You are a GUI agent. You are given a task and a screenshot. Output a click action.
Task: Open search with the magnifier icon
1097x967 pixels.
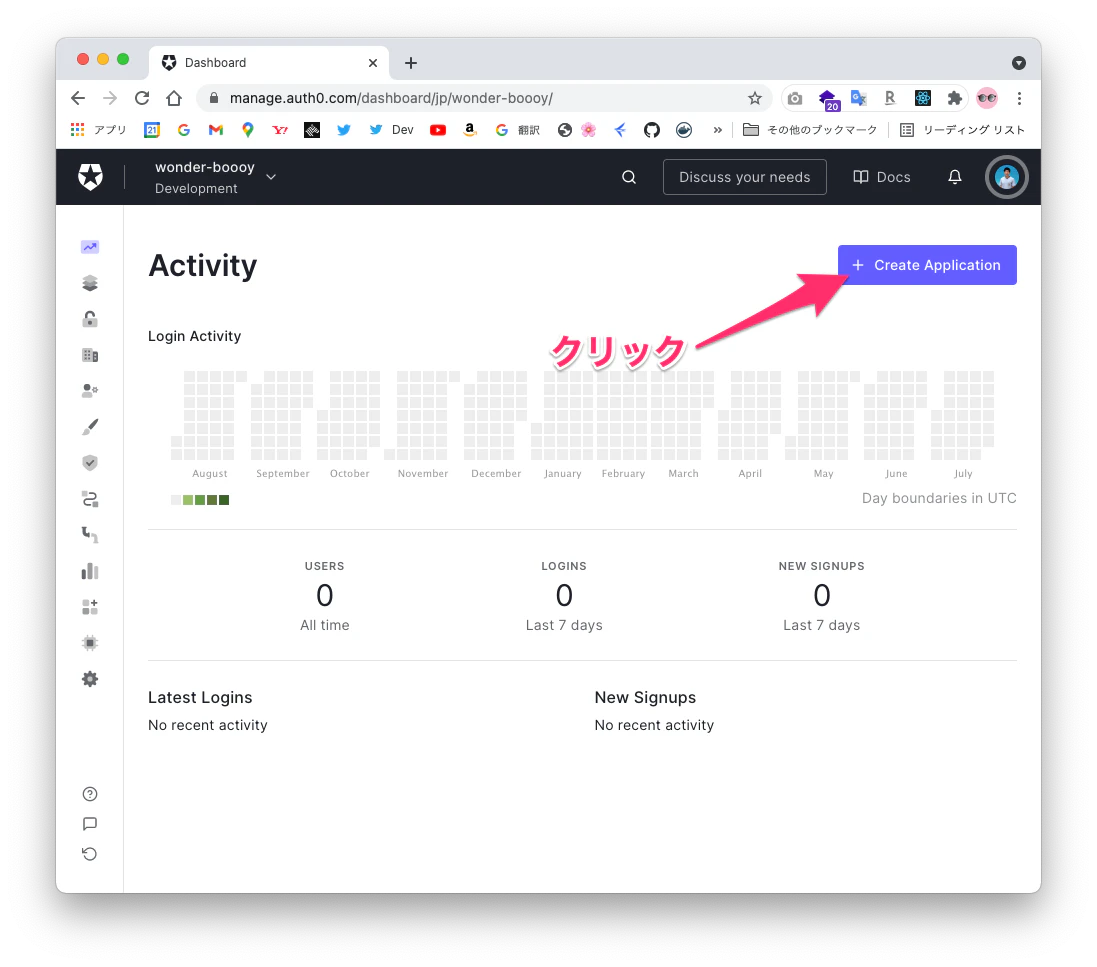(x=629, y=177)
